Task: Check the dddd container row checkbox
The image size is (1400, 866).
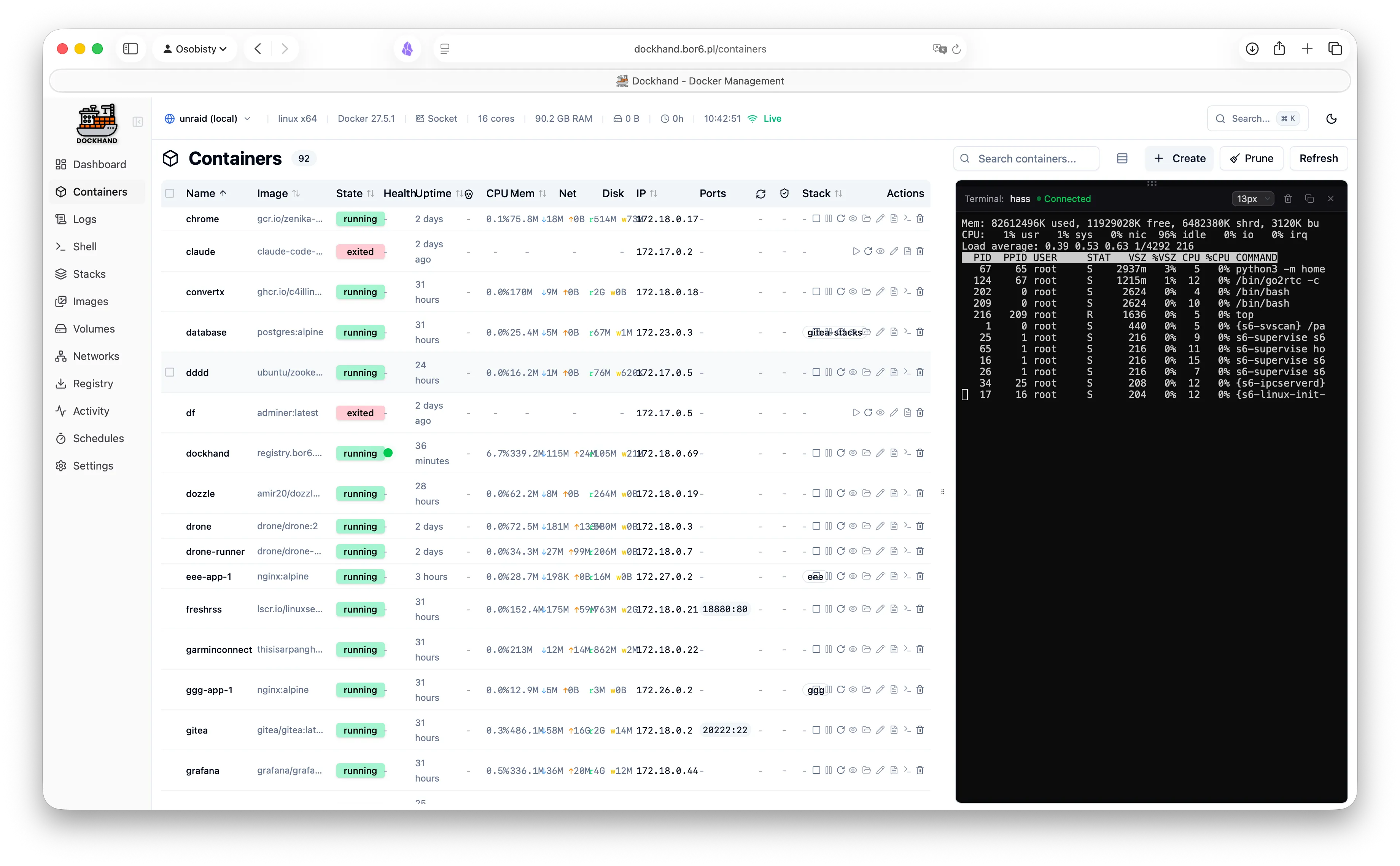Action: (170, 372)
